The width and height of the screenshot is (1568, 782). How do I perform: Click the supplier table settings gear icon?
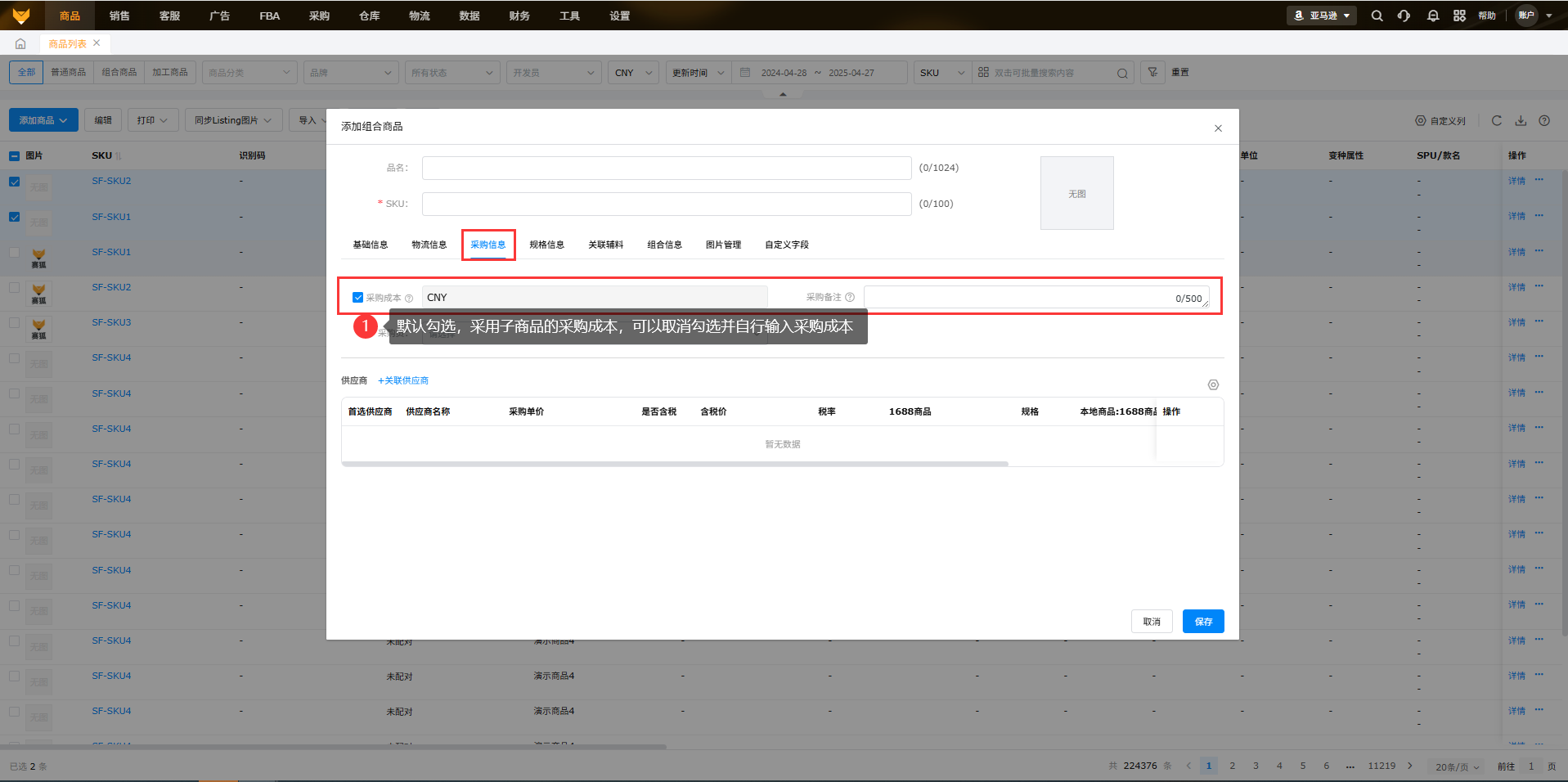click(x=1213, y=384)
